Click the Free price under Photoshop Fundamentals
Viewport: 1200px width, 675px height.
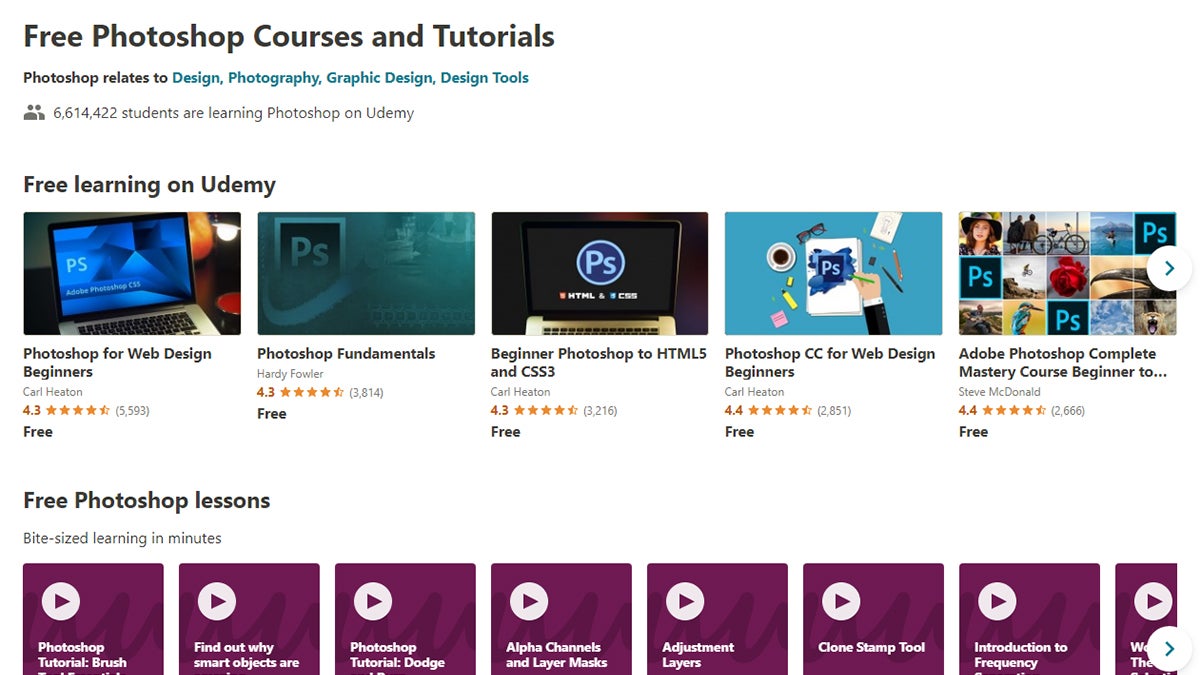point(272,414)
